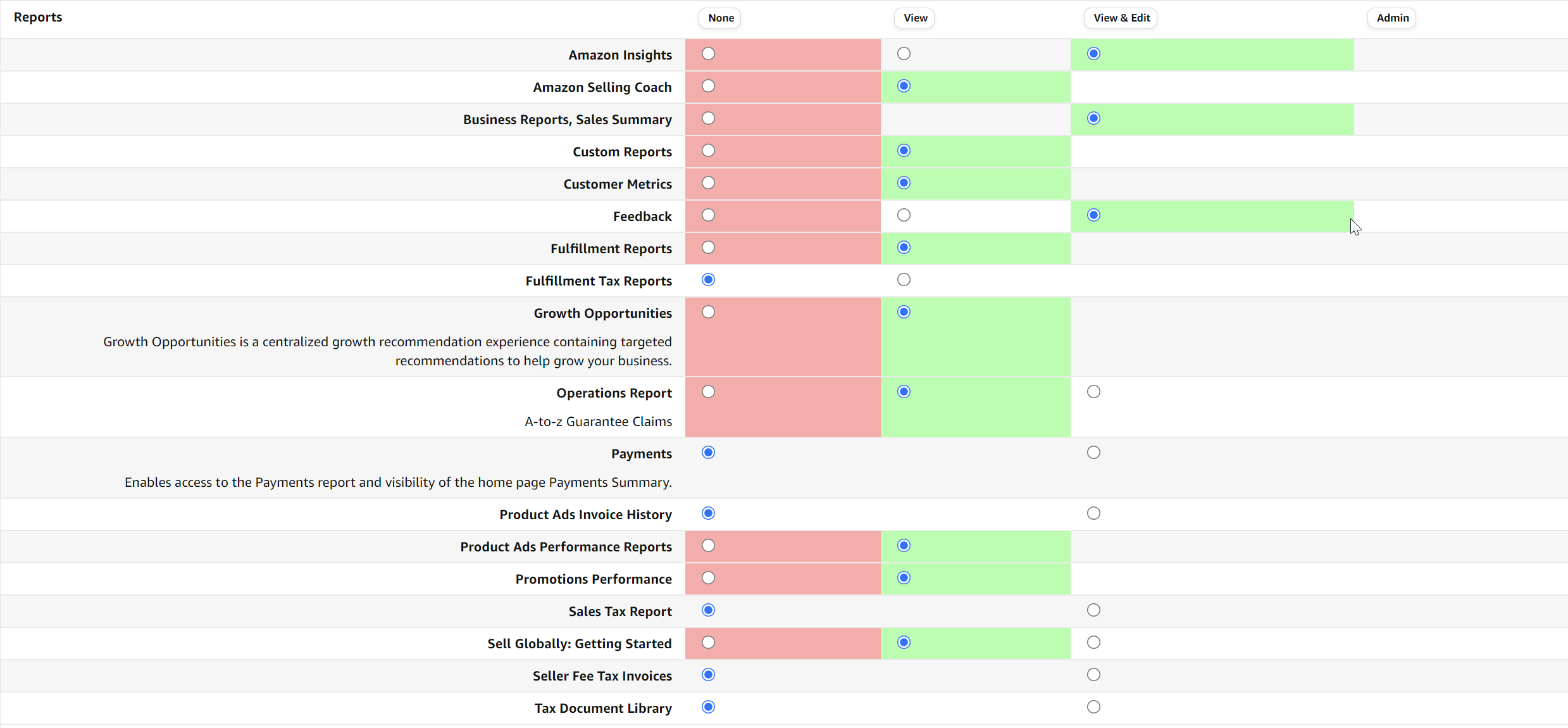Click the Admin column header button

point(1391,18)
